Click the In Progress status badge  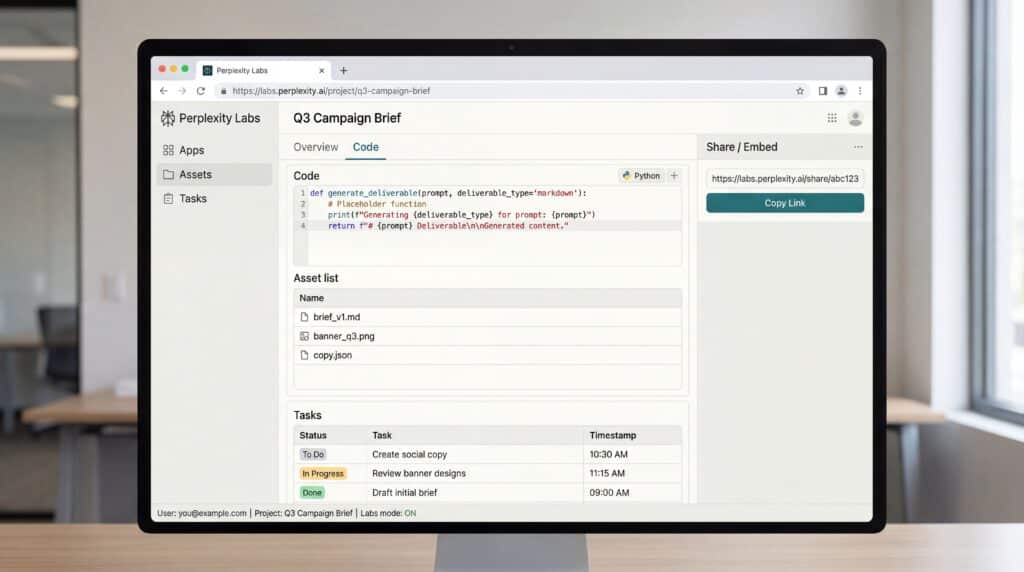pos(323,473)
